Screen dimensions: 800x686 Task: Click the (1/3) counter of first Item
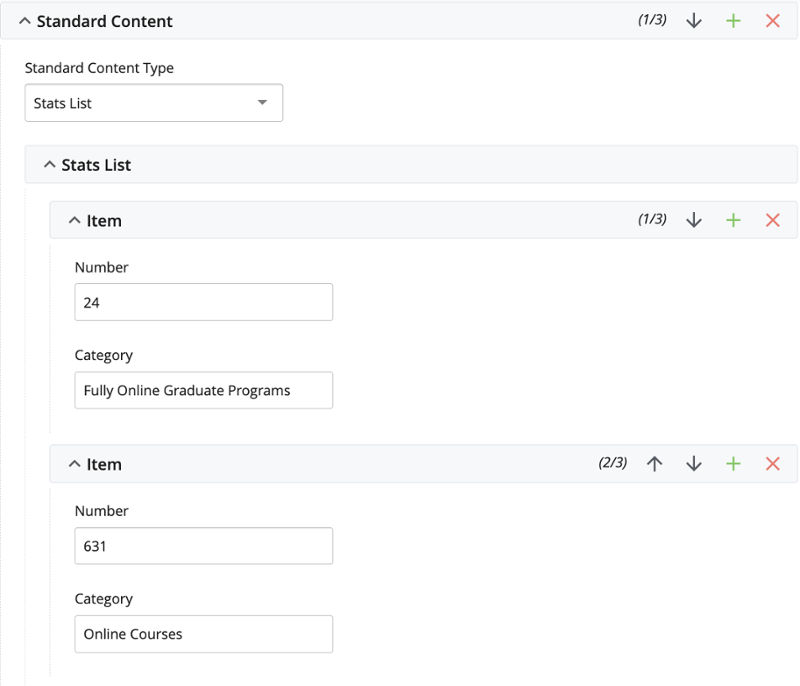tap(652, 219)
